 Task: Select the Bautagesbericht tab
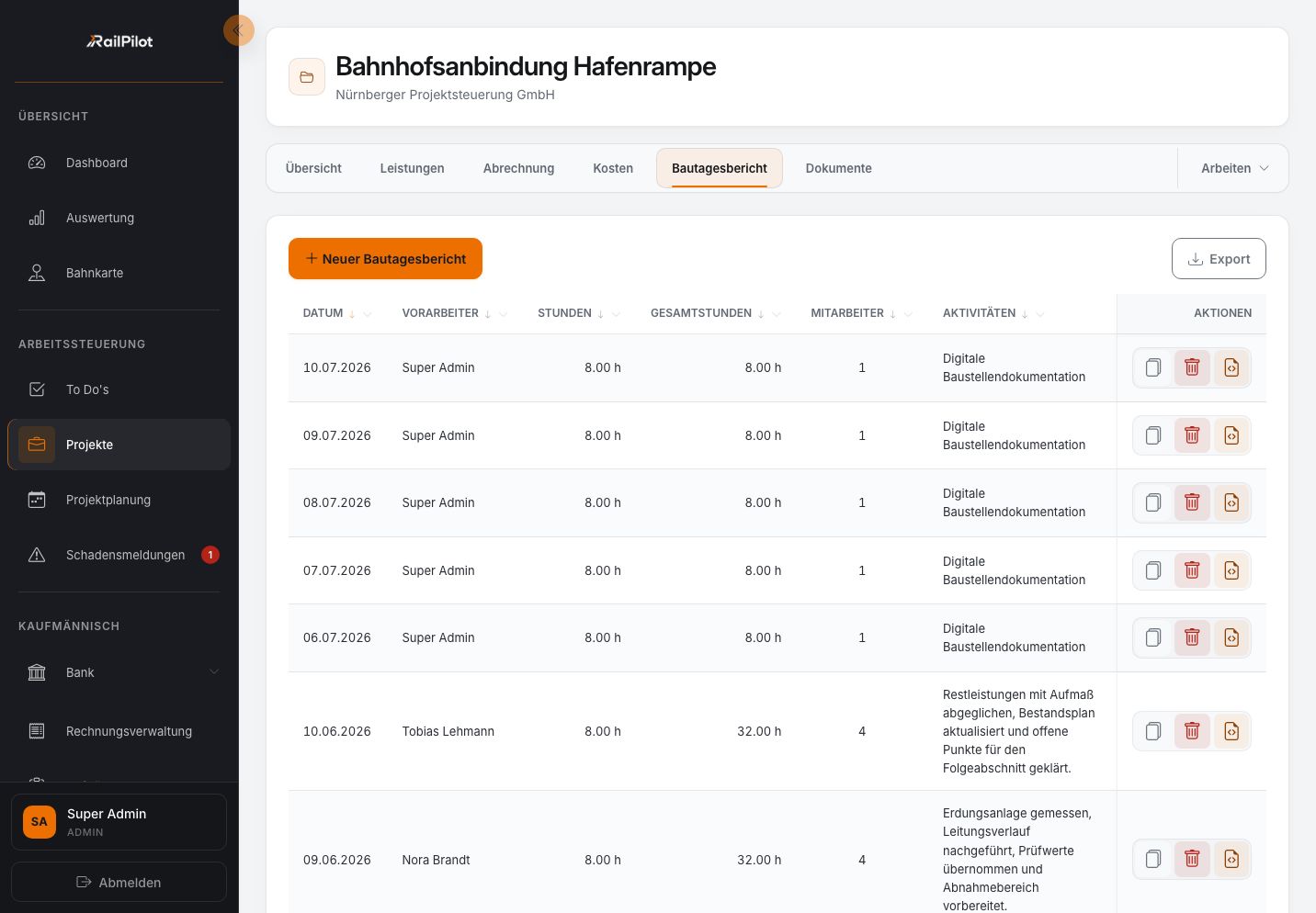pos(720,168)
